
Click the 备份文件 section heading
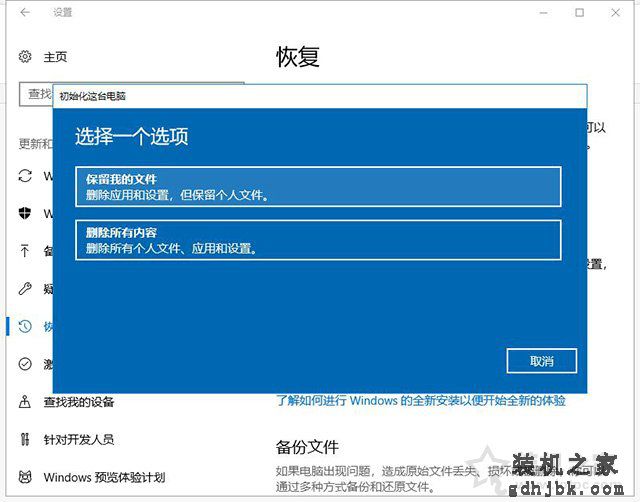point(307,447)
